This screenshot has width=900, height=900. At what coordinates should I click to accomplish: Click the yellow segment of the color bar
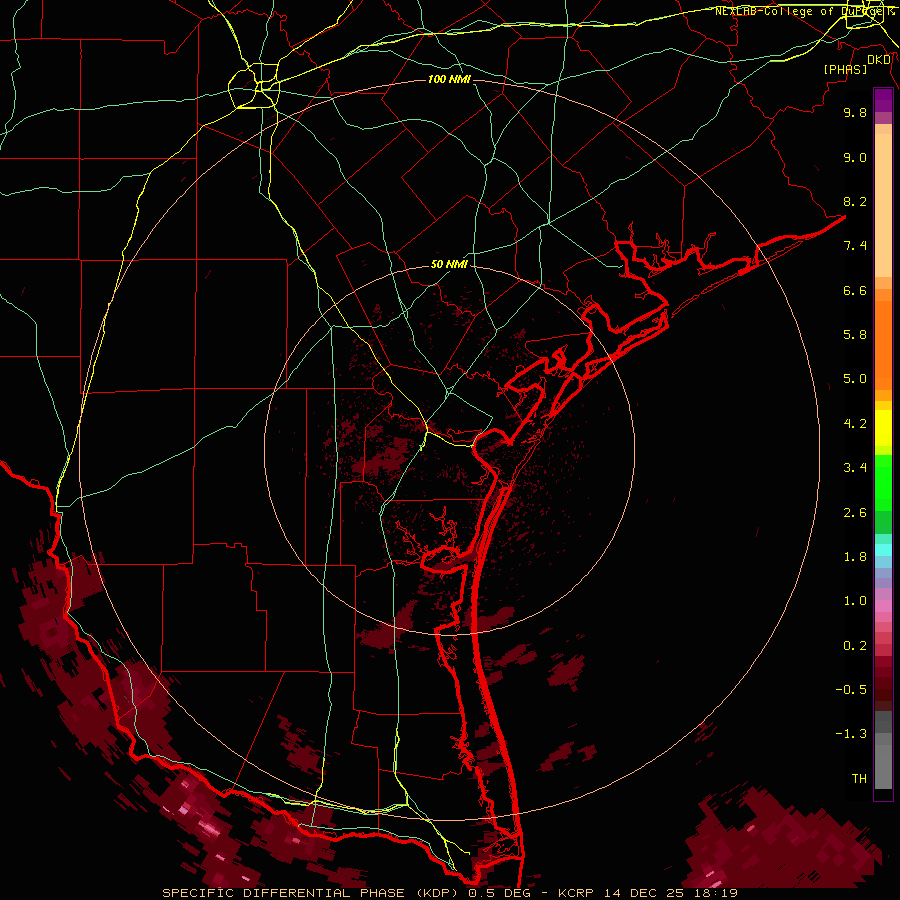tap(883, 428)
